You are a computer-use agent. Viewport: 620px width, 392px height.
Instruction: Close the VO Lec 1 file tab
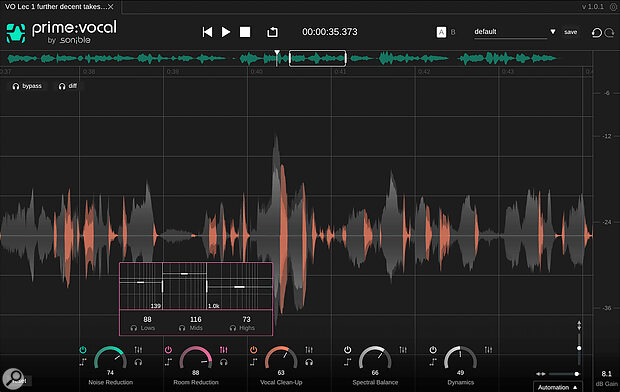coord(111,7)
